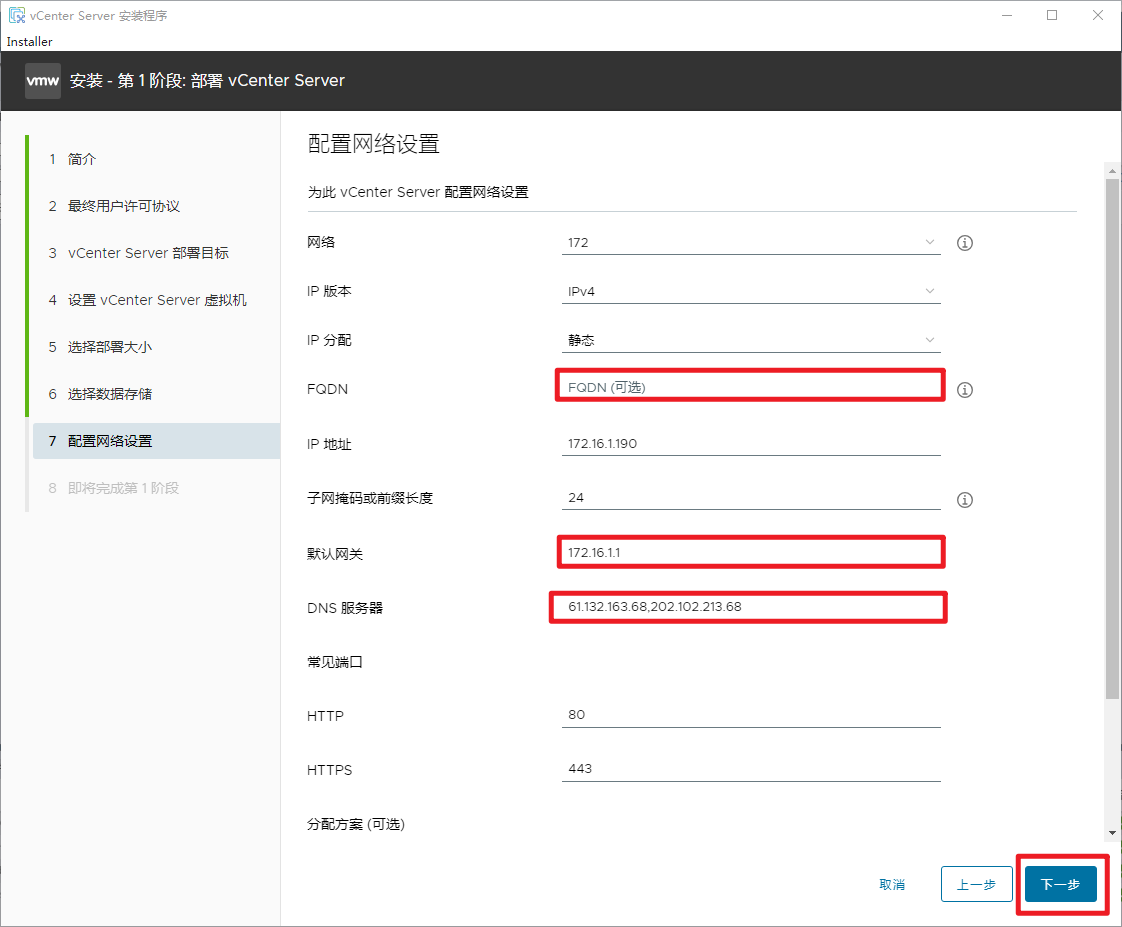This screenshot has width=1122, height=927.
Task: Open the IP 分配 dropdown showing 静态
Action: pos(750,340)
